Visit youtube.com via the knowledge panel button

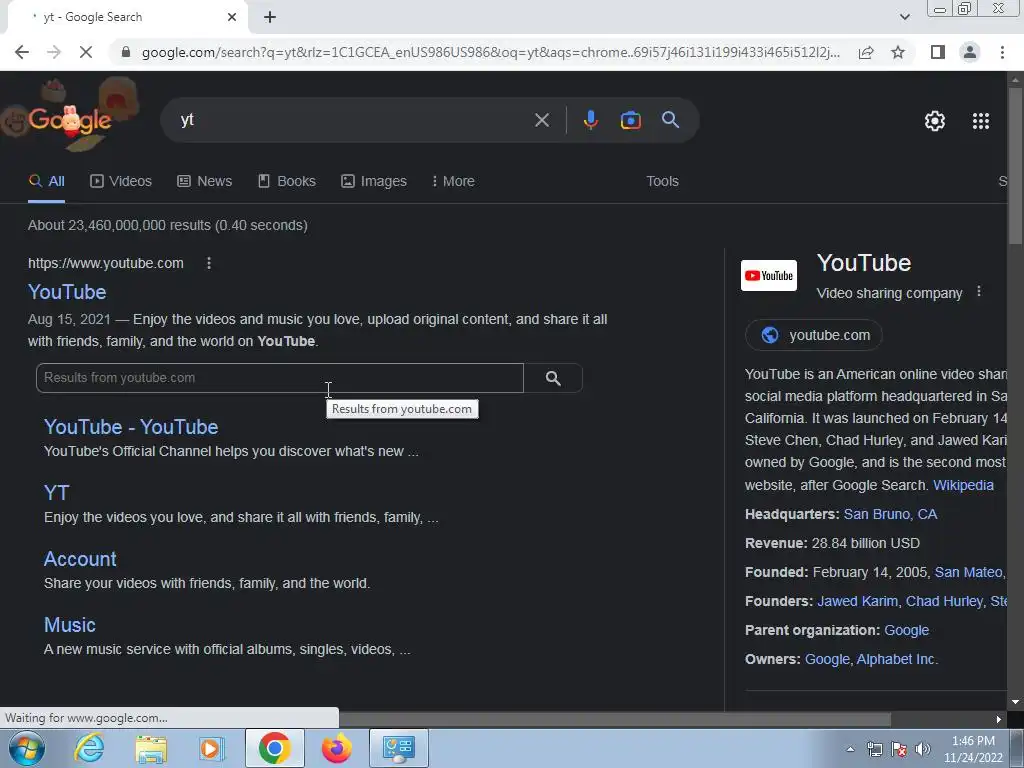pos(814,335)
